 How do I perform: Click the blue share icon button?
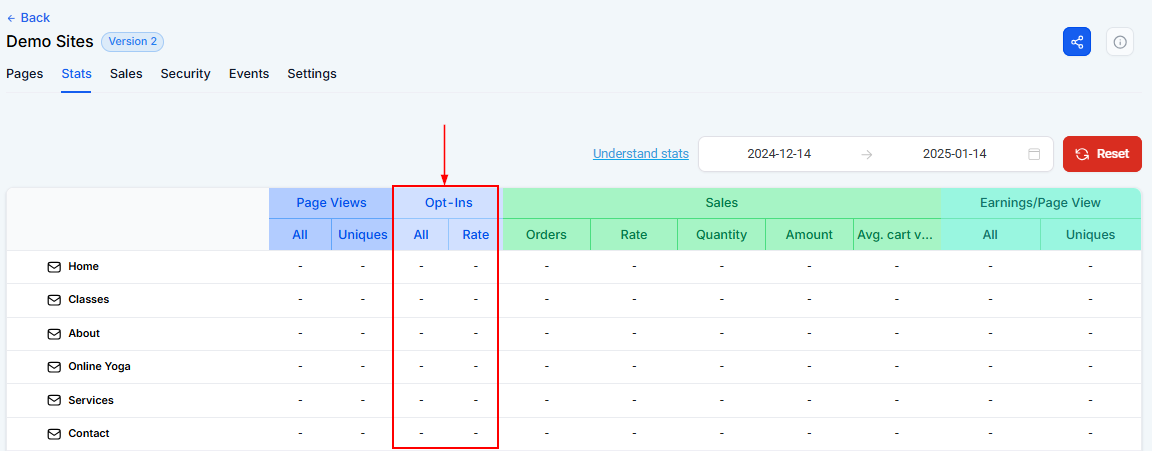(1076, 42)
